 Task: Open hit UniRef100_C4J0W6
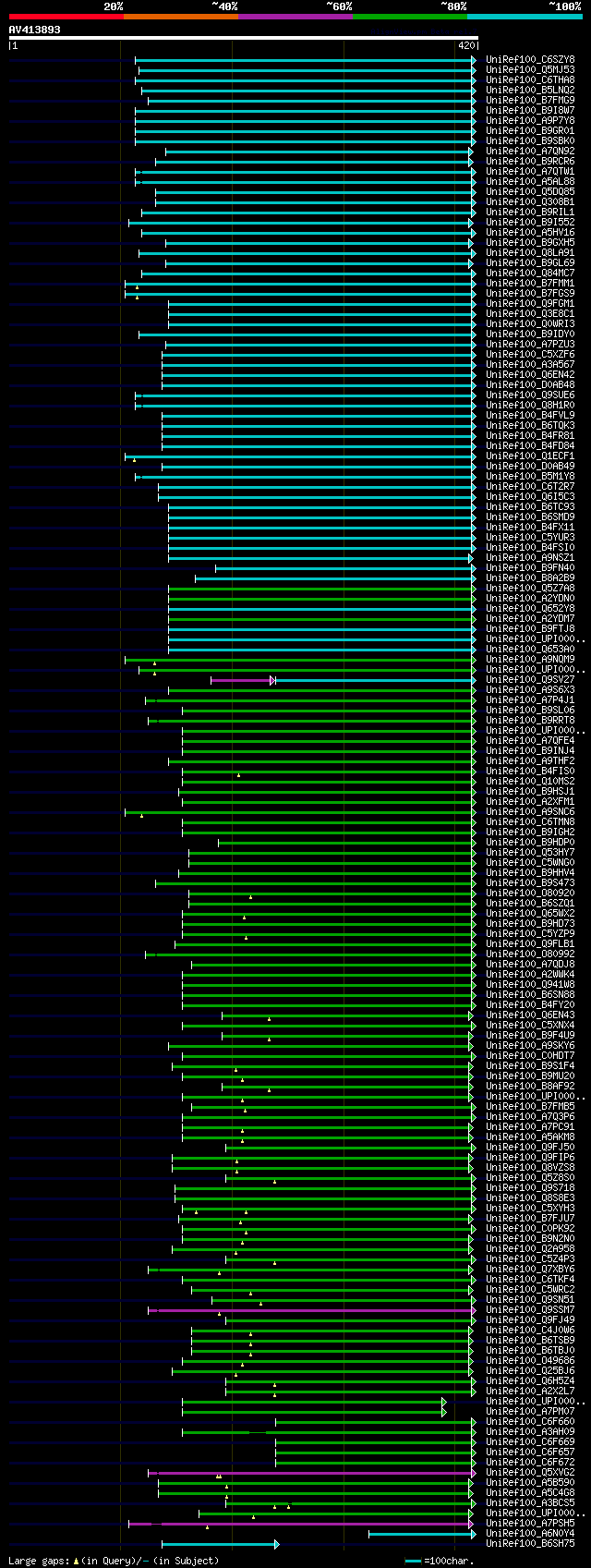pyautogui.click(x=530, y=1331)
